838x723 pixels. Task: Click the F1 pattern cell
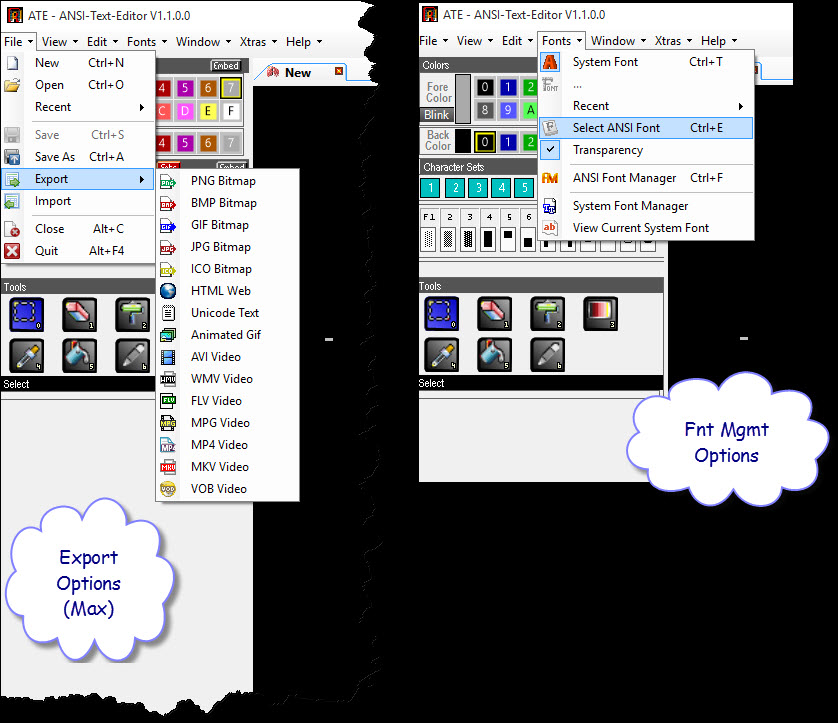coord(429,233)
